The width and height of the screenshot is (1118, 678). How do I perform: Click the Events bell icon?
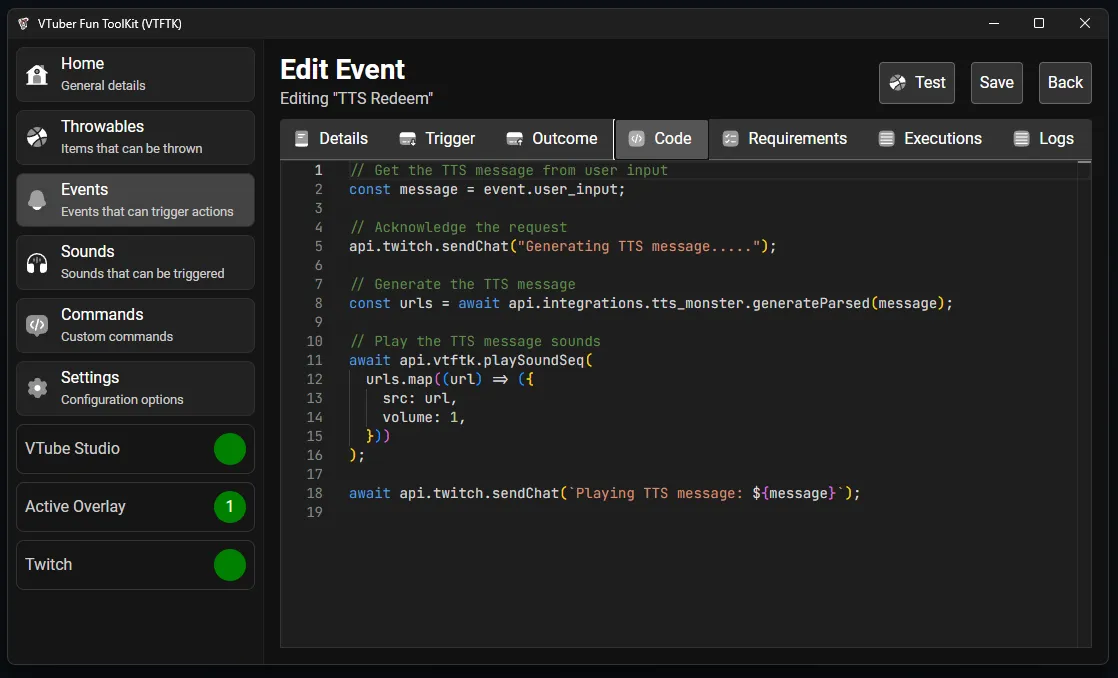tap(37, 200)
